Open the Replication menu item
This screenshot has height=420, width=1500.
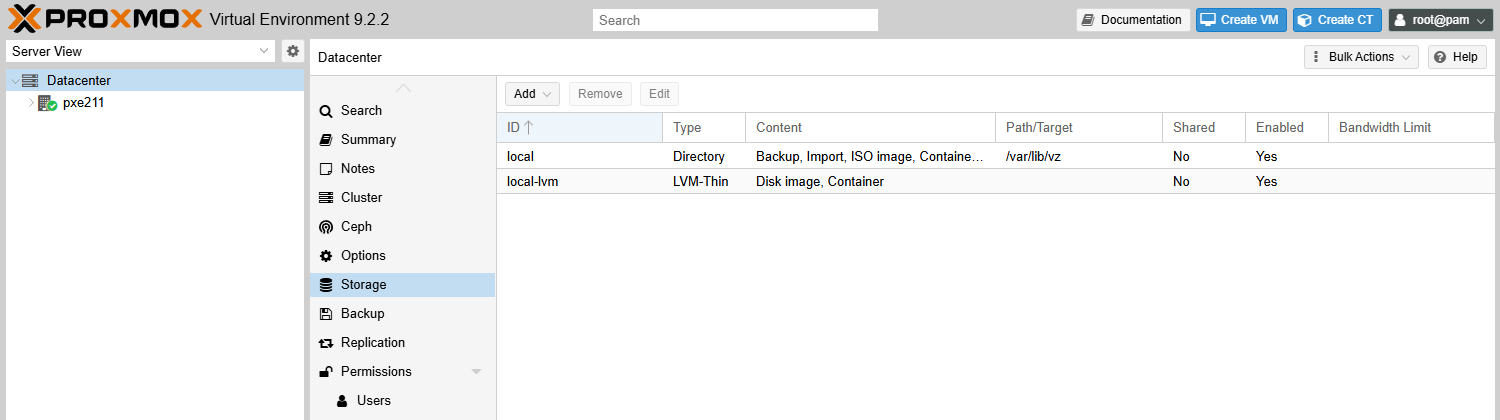(403, 343)
